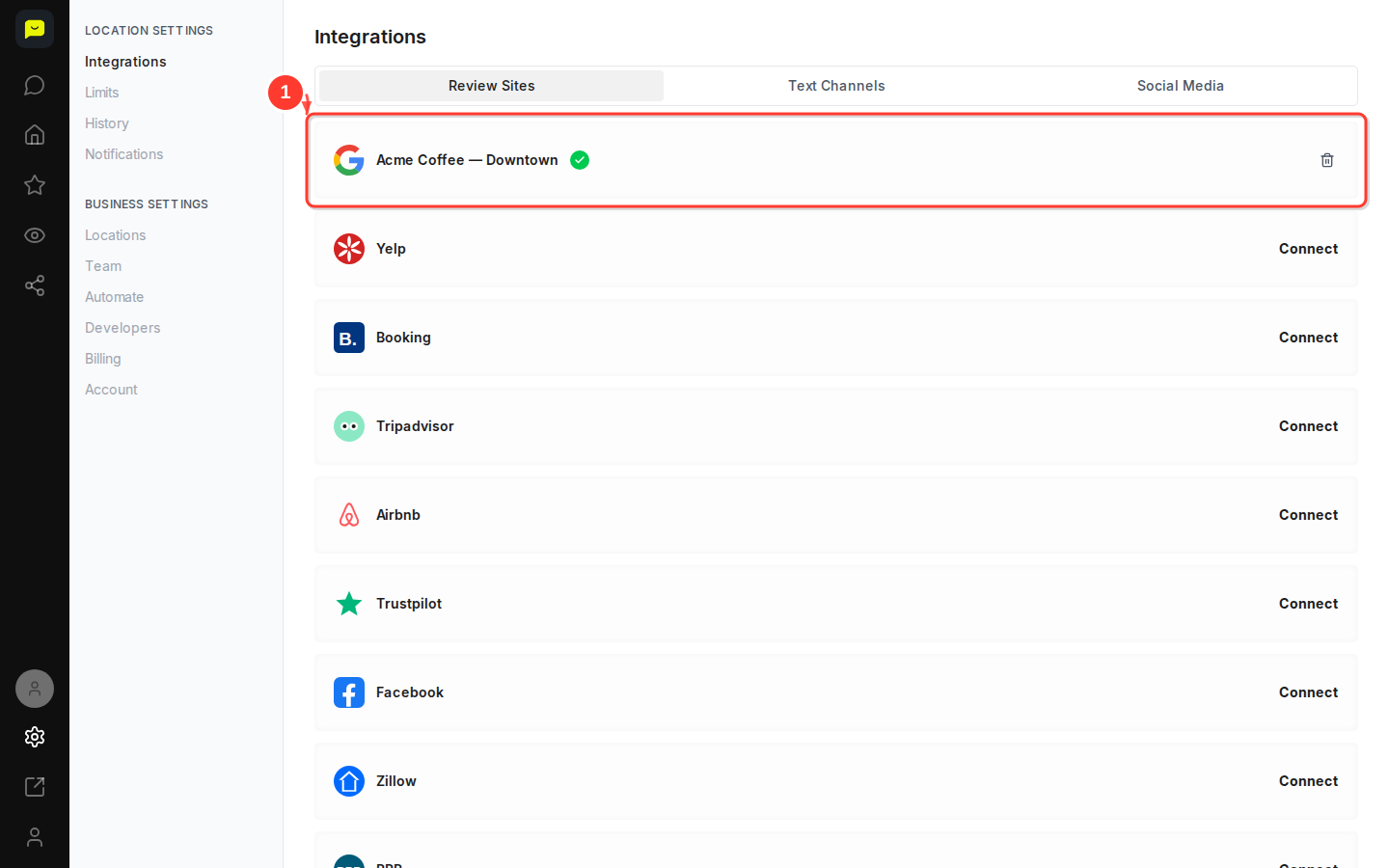Go to the home icon in sidebar
Viewport: 1389px width, 868px height.
click(35, 135)
